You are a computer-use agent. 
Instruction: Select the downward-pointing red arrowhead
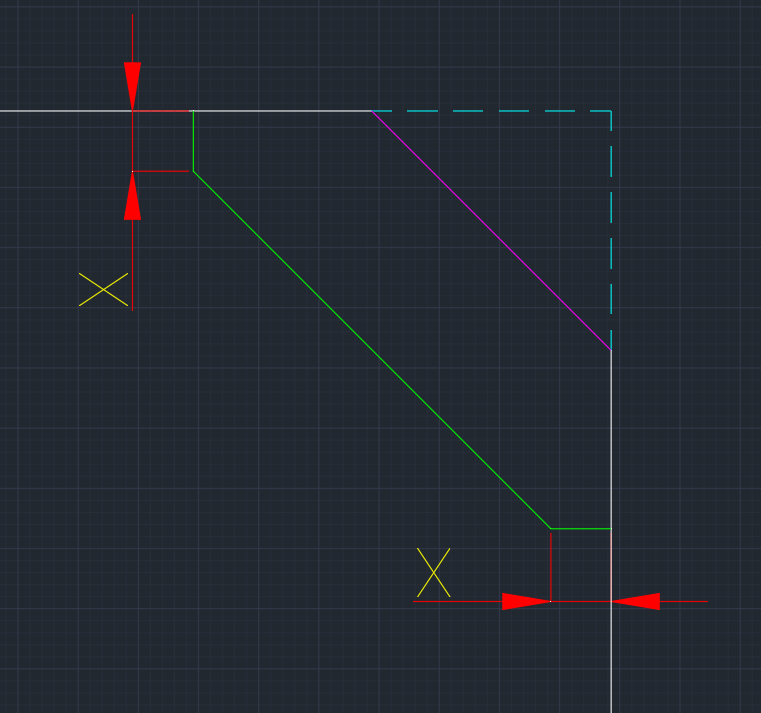click(x=132, y=86)
